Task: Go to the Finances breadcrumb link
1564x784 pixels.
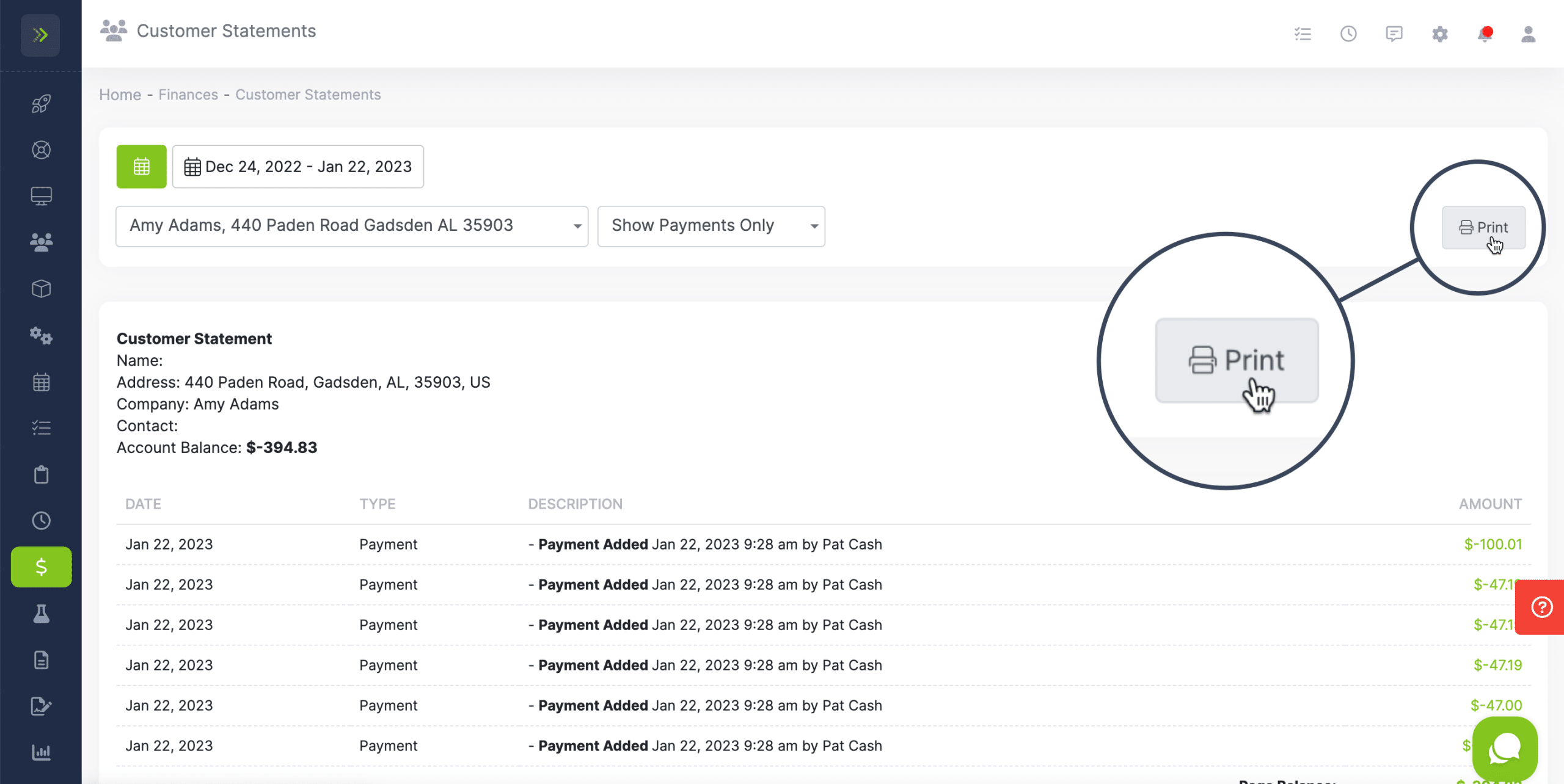Action: coord(188,95)
